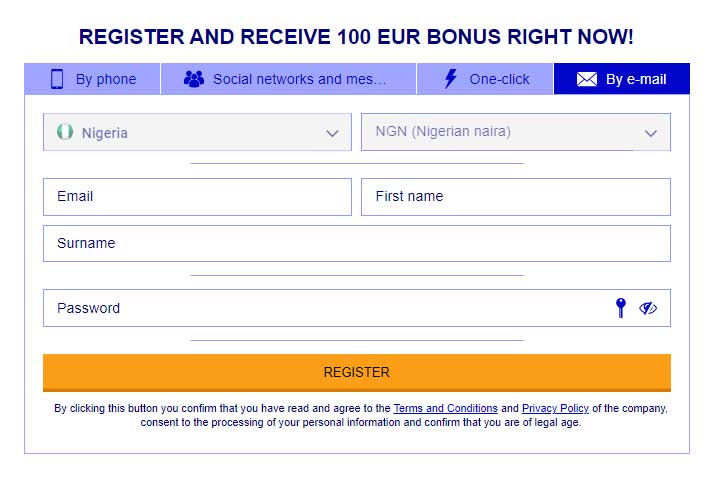Click into the First name field
715x478 pixels.
(x=516, y=197)
